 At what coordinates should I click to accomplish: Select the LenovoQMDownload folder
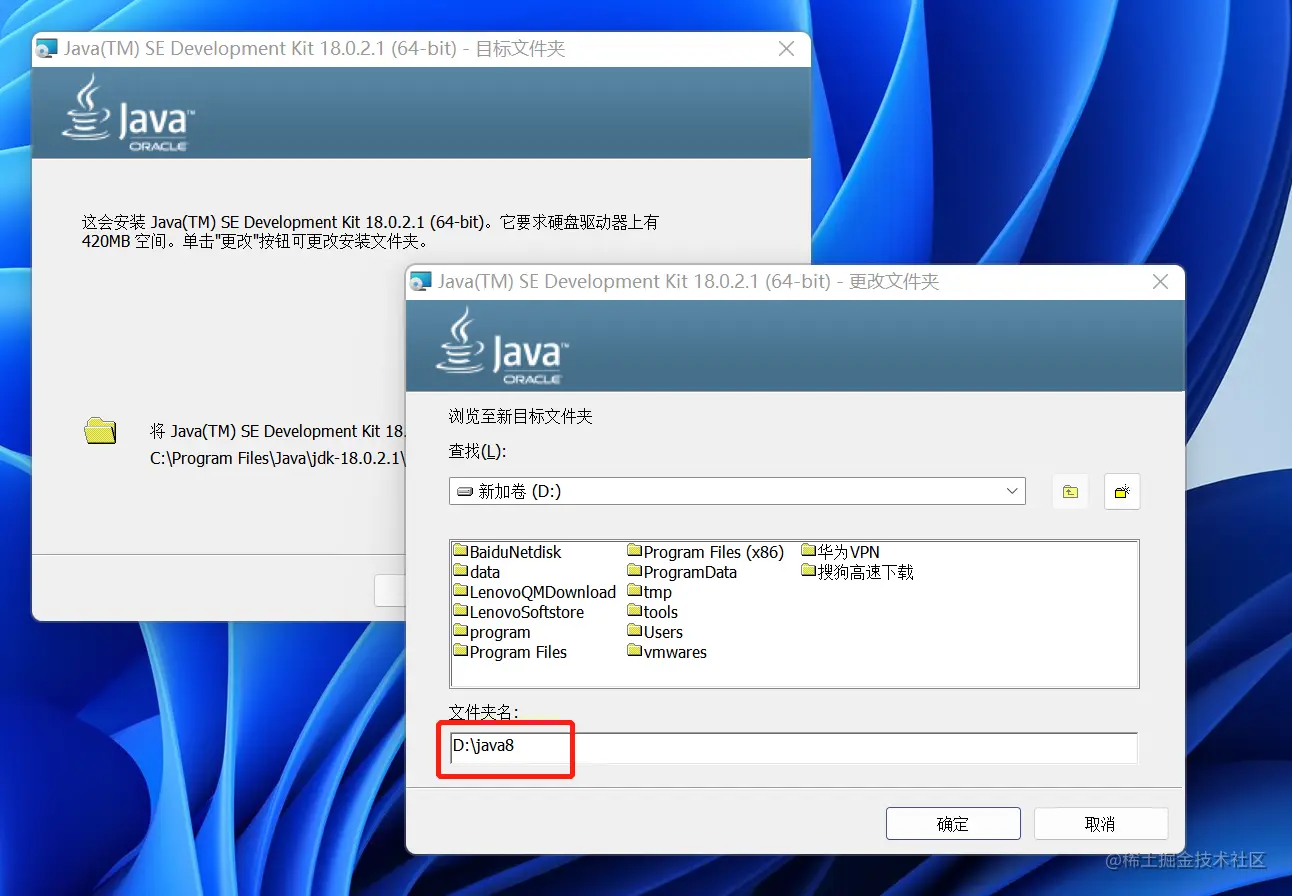[x=535, y=592]
